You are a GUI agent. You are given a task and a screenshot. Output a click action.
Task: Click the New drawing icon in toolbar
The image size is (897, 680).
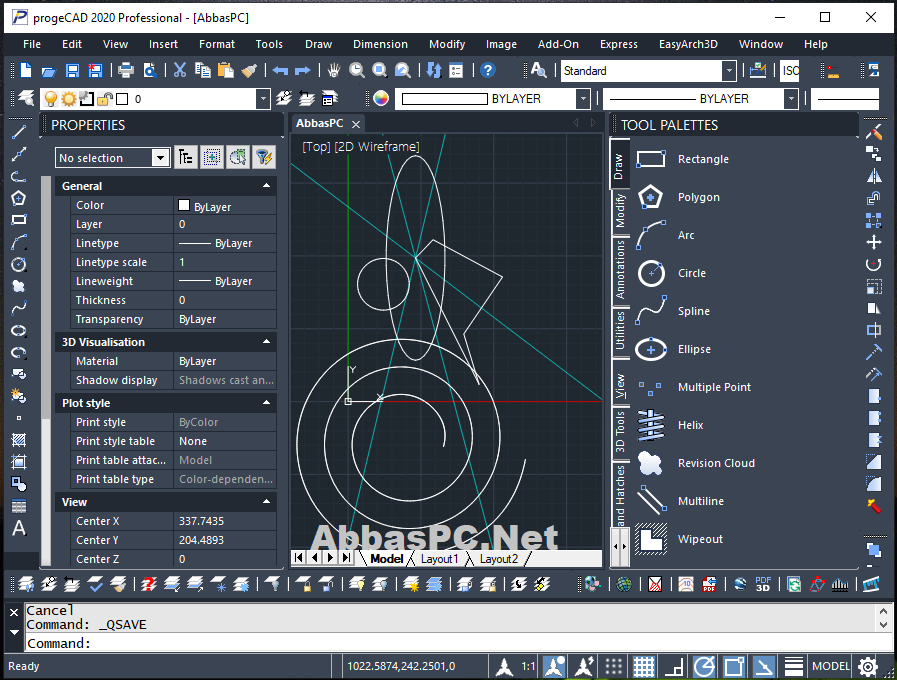coord(26,70)
